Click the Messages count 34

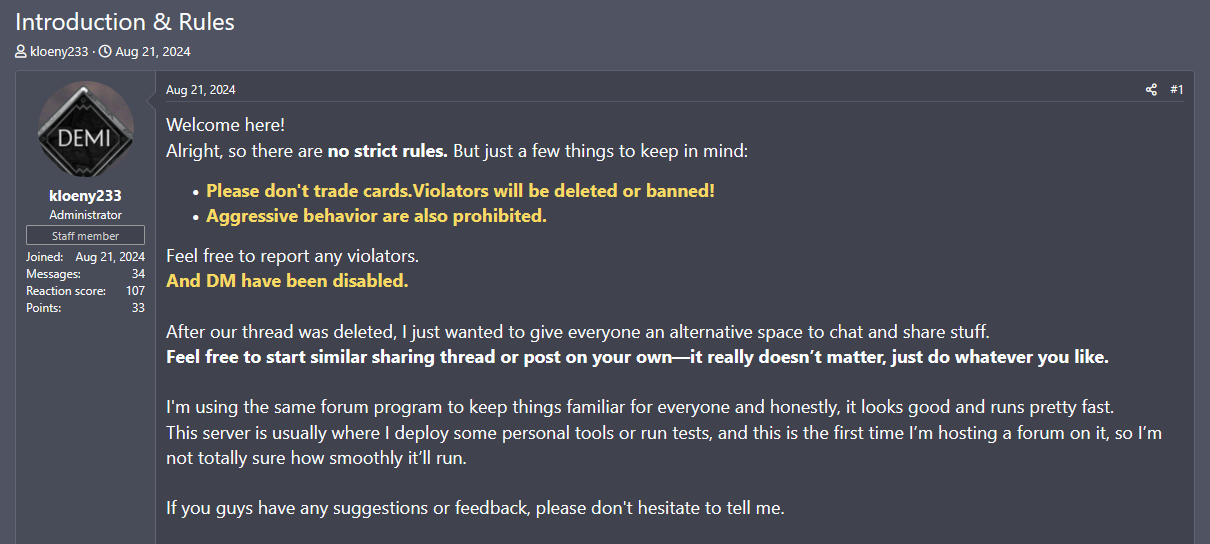click(x=138, y=274)
